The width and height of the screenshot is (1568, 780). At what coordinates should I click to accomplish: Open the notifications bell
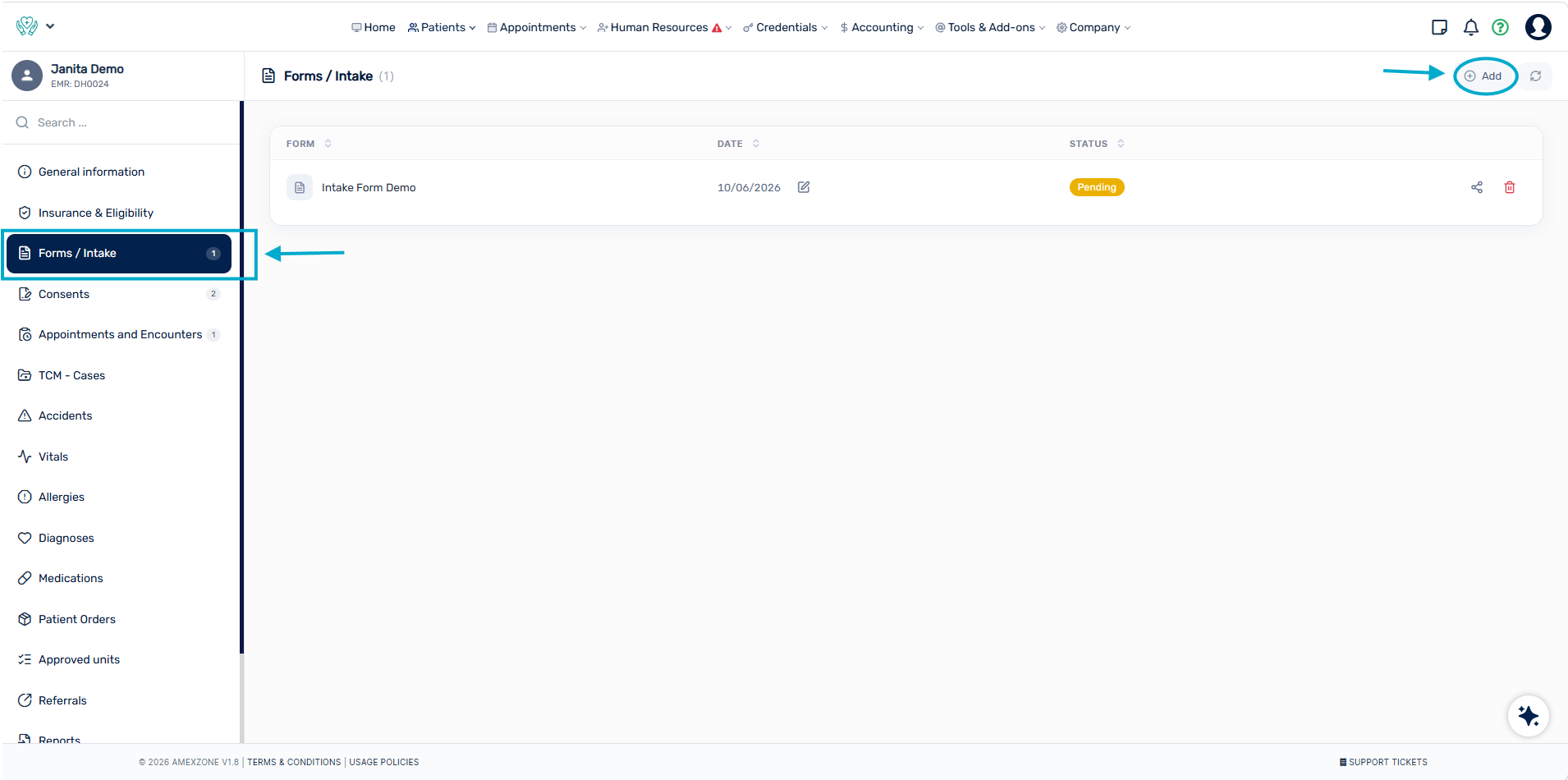(1471, 27)
